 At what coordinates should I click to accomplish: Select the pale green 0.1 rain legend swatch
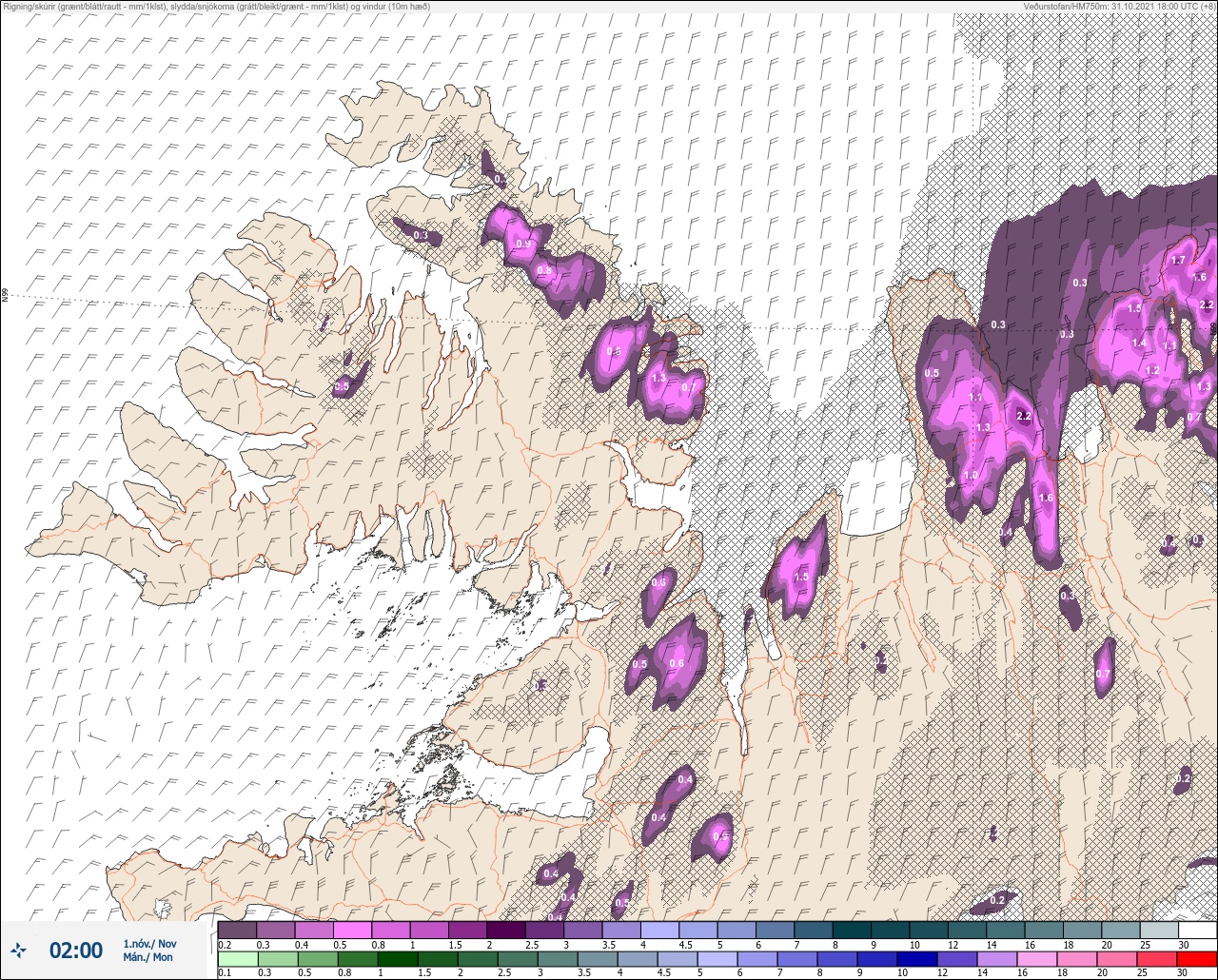(237, 958)
